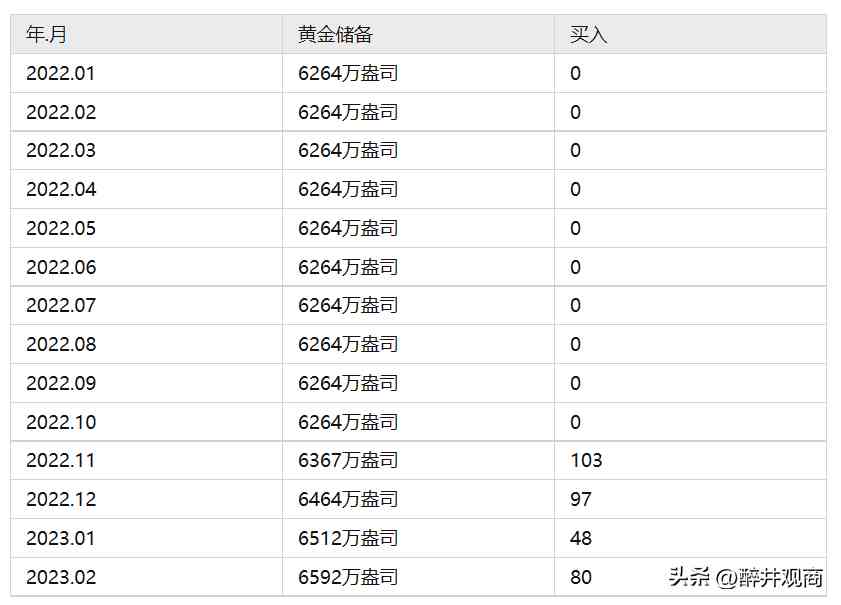Select the 2022.03 date cell
Image resolution: width=841 pixels, height=605 pixels.
point(60,150)
